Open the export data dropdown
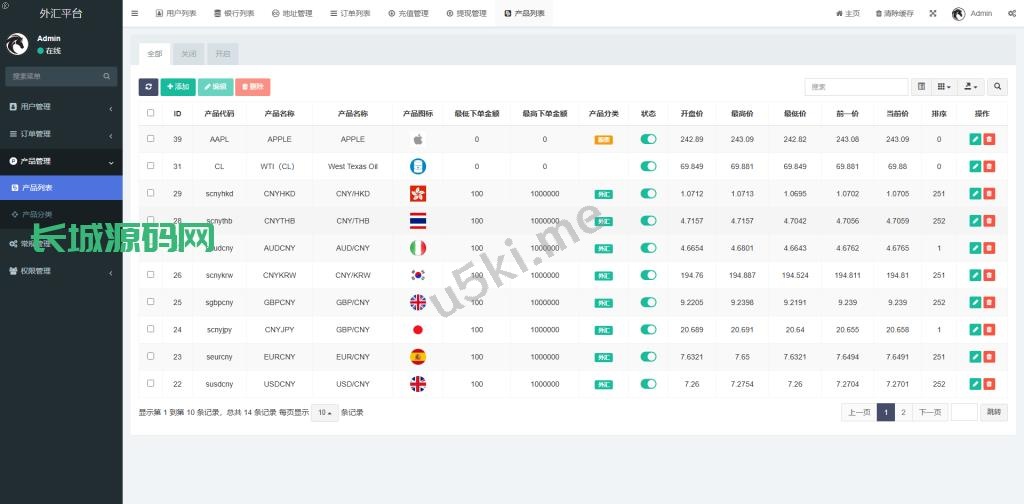The height and width of the screenshot is (504, 1024). [x=971, y=87]
